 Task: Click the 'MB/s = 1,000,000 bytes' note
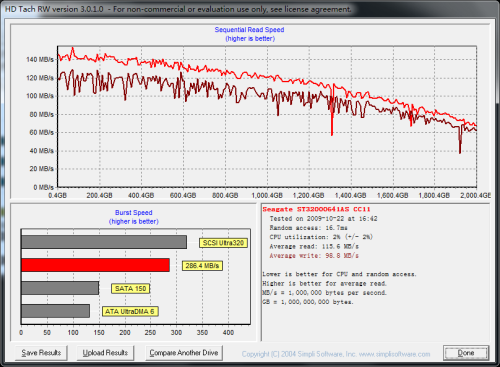pos(324,293)
